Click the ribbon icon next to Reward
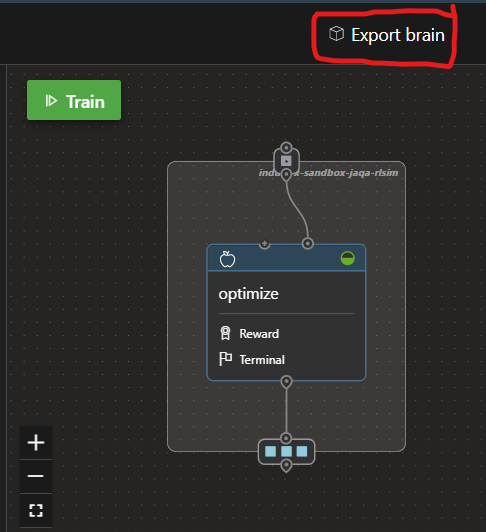Image resolution: width=486 pixels, height=532 pixels. (x=225, y=333)
